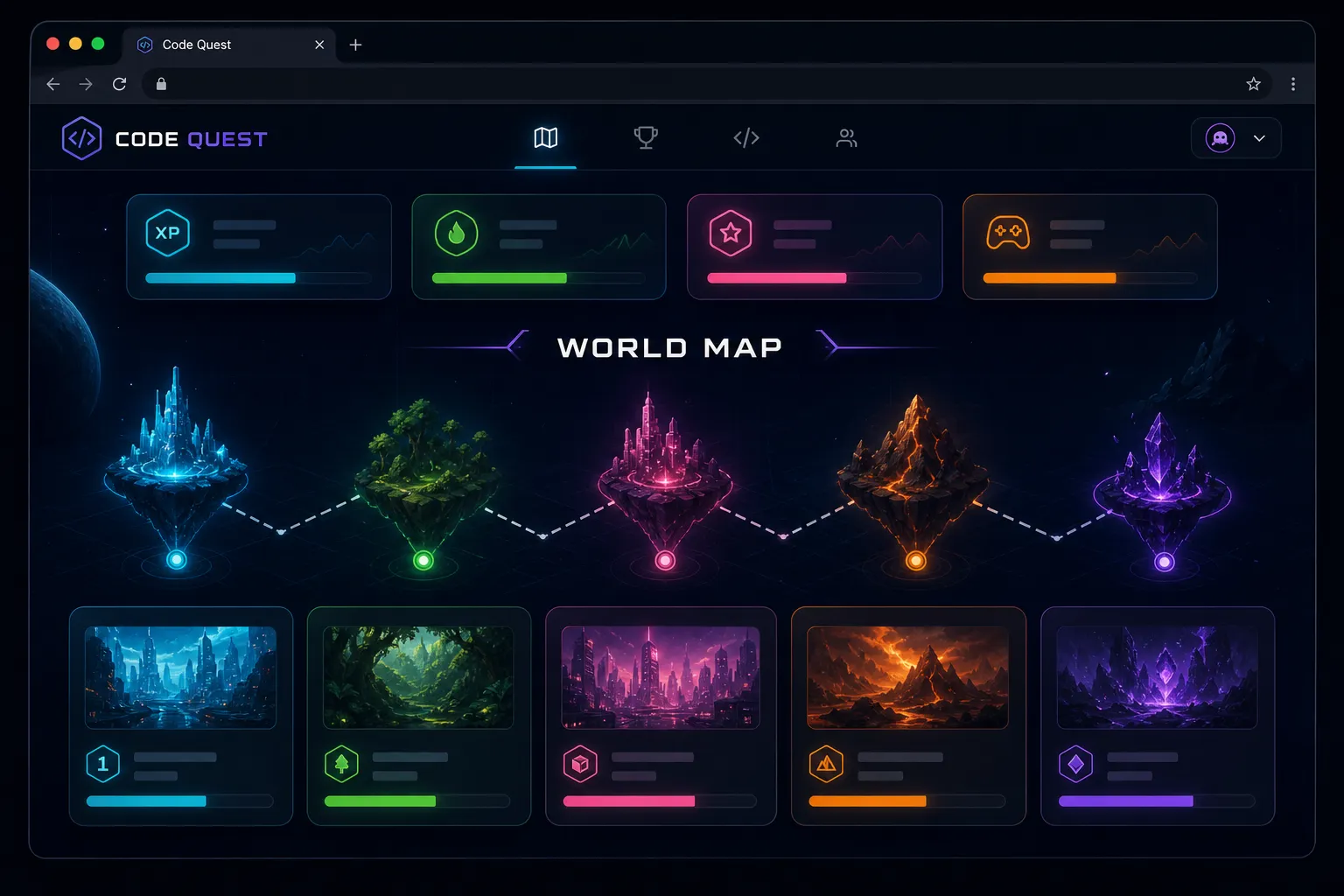Click the Code Quest hexagon logo
Viewport: 1344px width, 896px height.
81,138
